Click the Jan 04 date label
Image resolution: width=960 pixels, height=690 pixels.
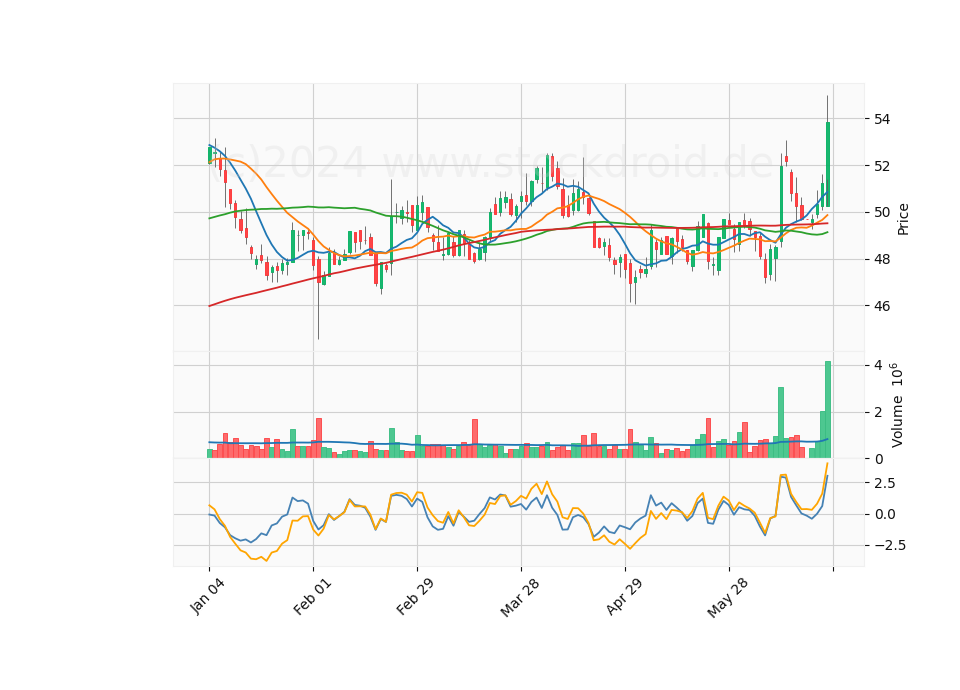[x=206, y=597]
